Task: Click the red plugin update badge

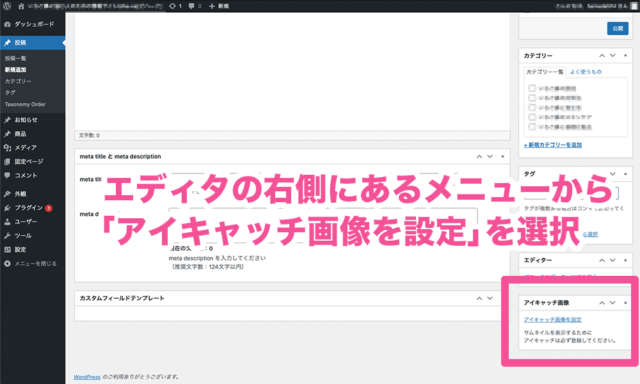Action: tap(49, 208)
